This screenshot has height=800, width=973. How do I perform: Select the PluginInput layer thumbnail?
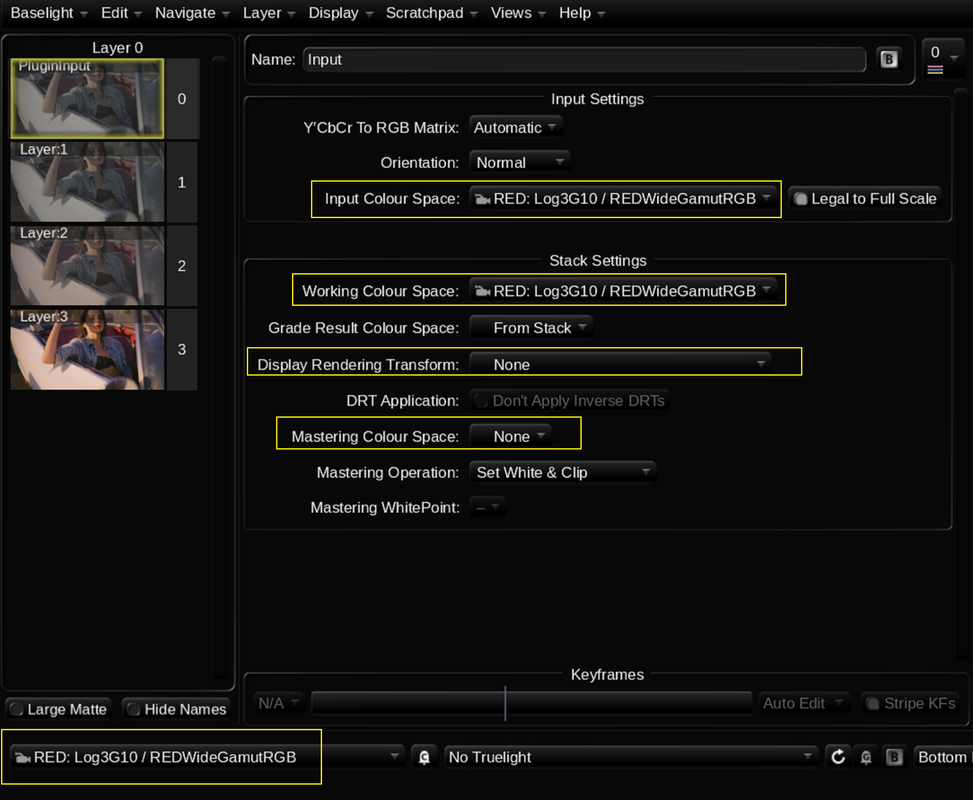[x=87, y=99]
